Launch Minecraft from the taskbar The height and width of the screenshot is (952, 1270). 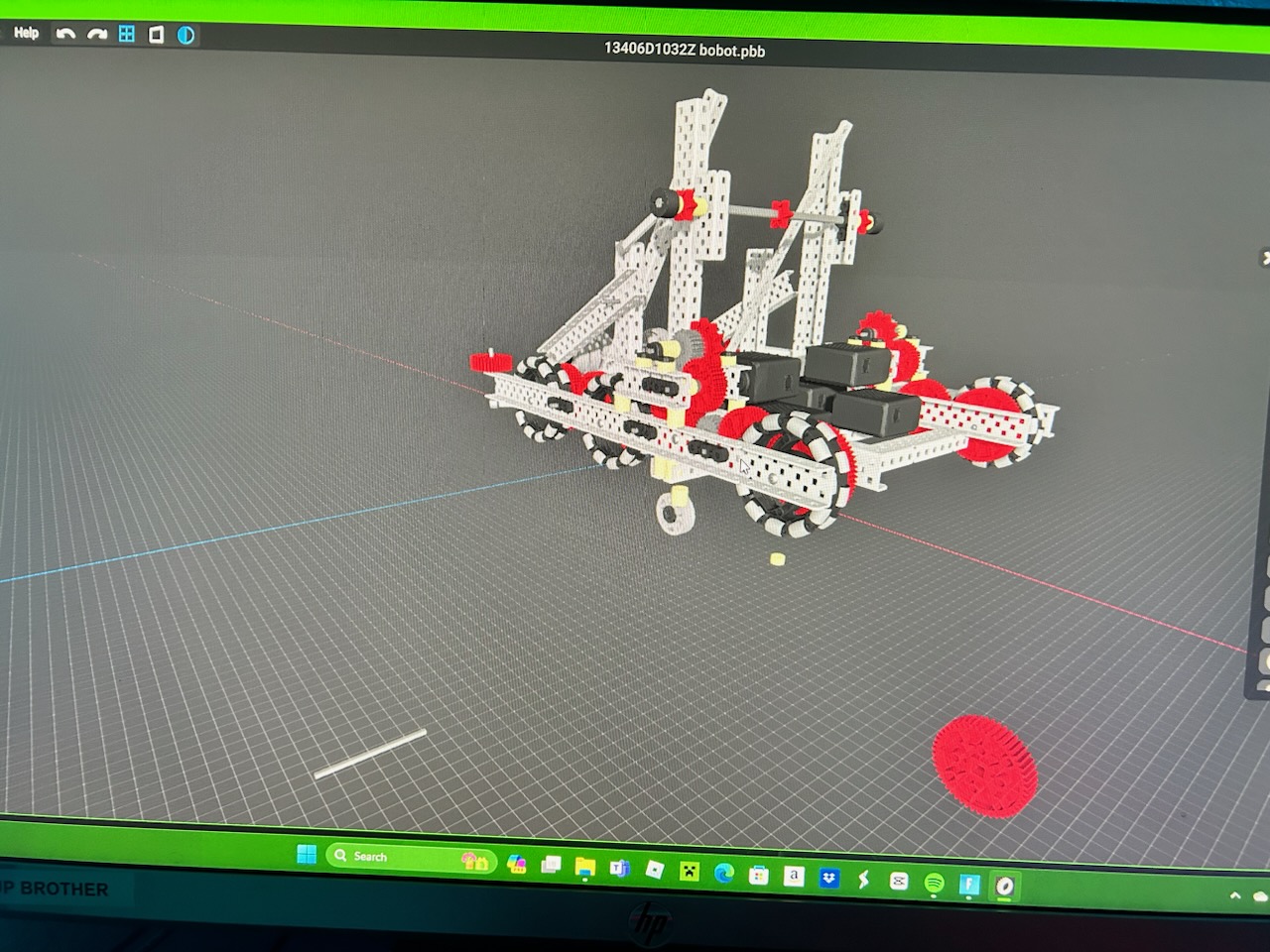point(689,872)
